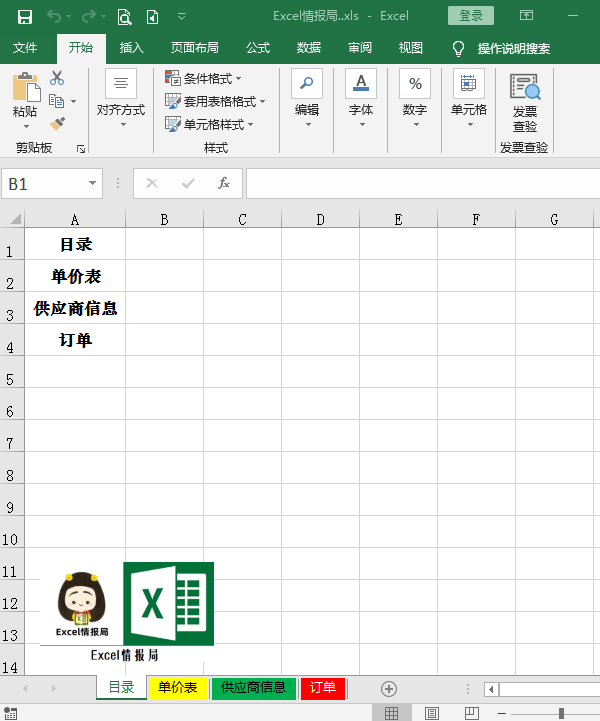Click the Cut scissors icon

tap(57, 78)
